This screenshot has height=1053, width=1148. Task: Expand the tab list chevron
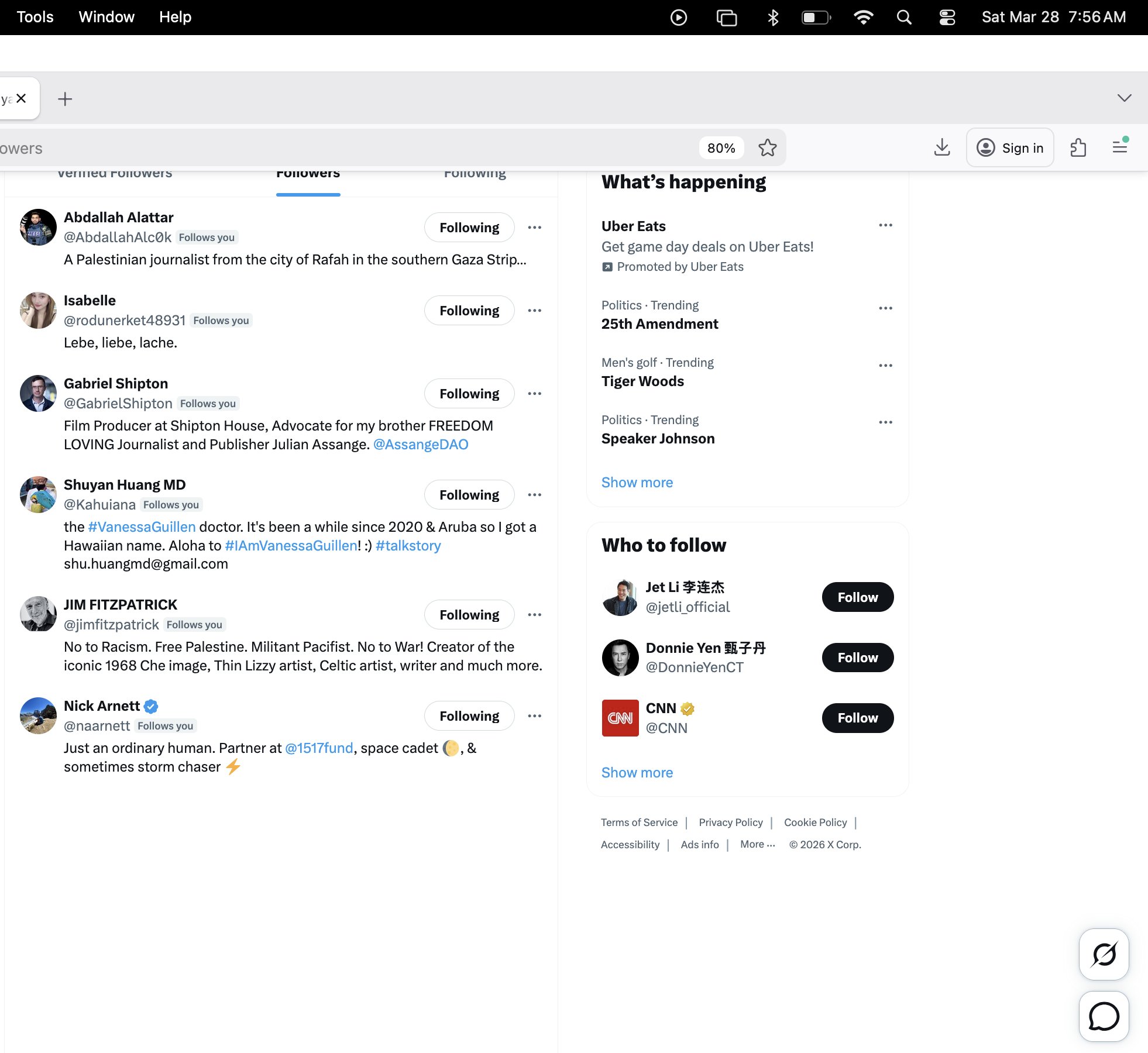point(1124,98)
